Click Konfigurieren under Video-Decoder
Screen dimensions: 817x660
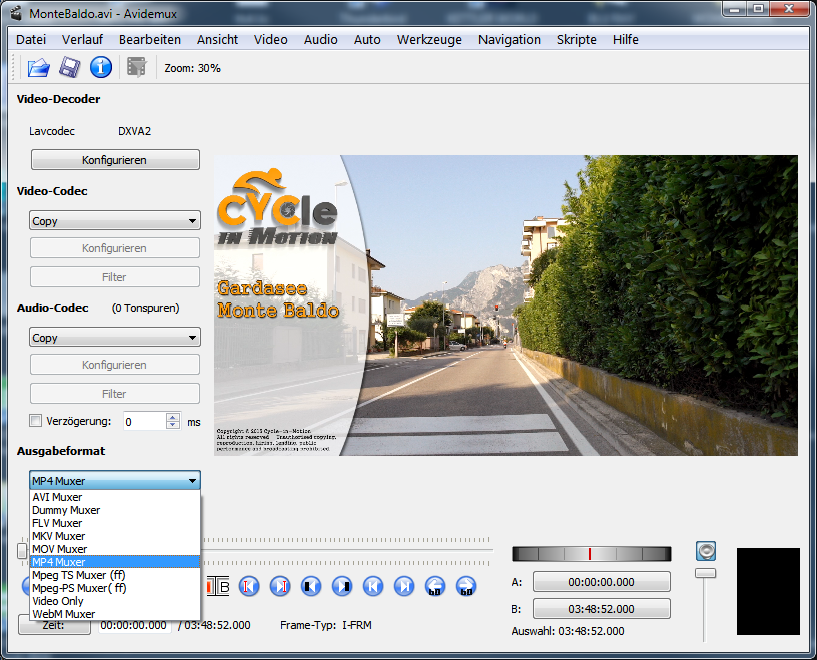[115, 160]
